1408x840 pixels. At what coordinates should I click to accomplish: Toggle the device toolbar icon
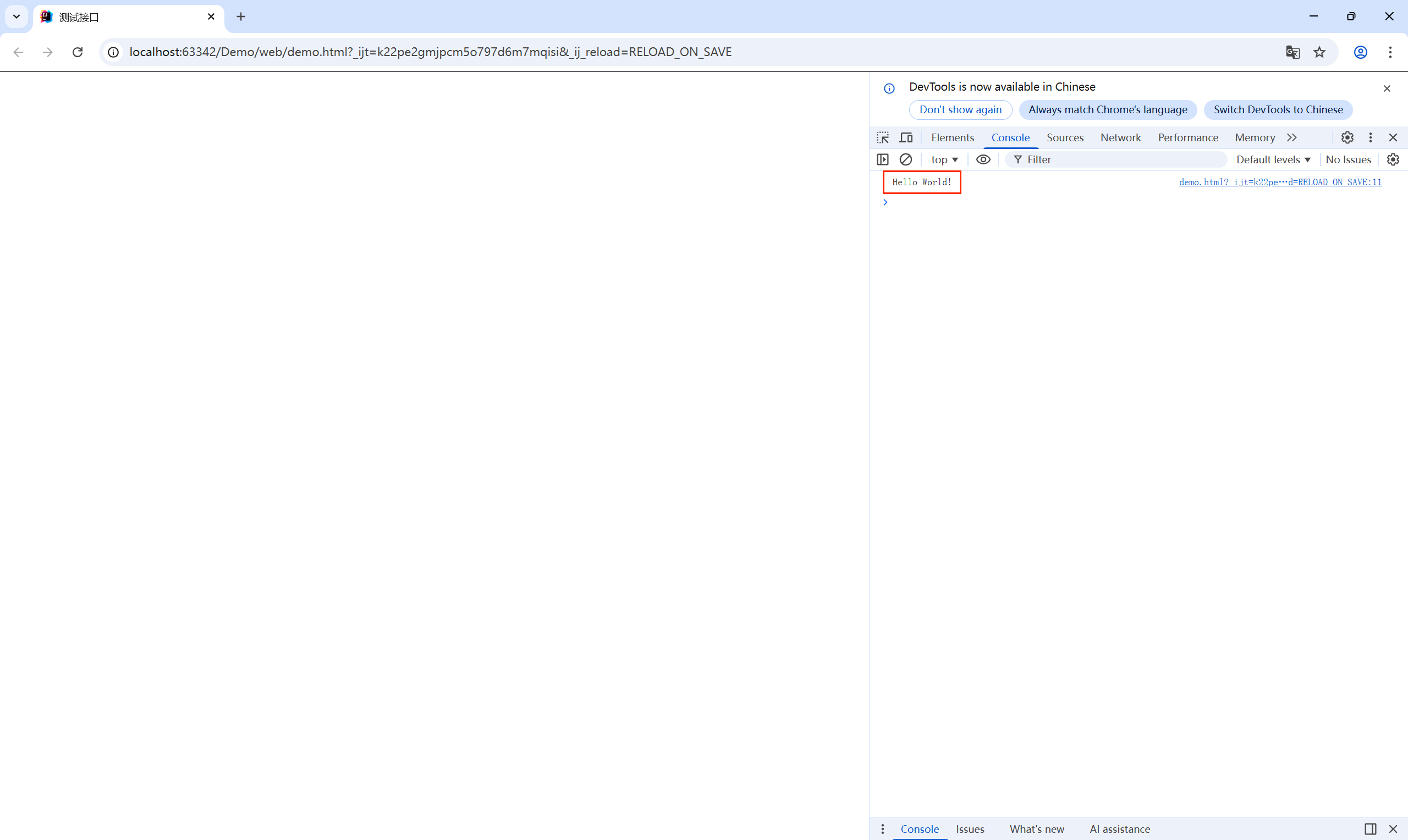pyautogui.click(x=906, y=137)
